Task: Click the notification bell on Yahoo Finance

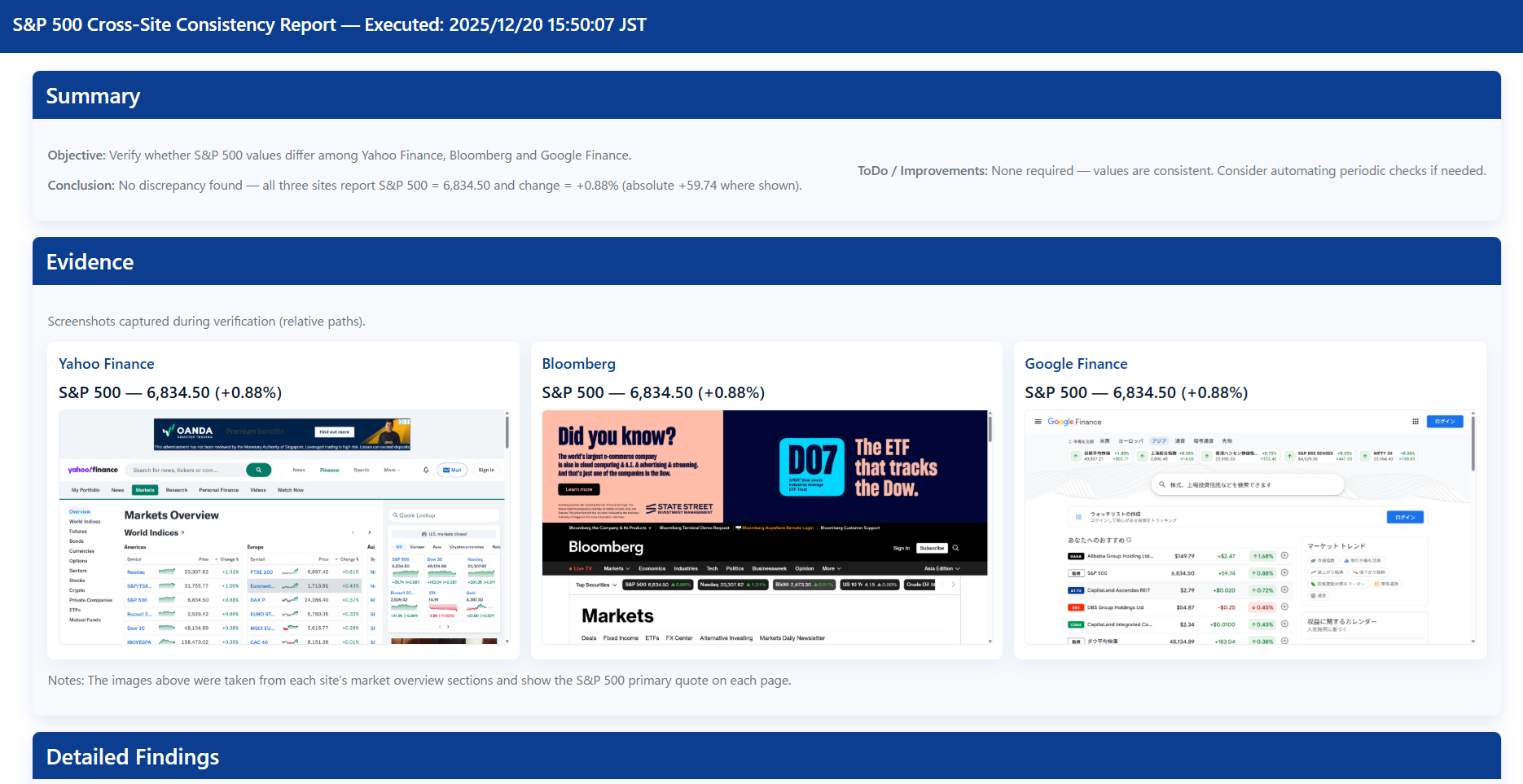Action: (425, 471)
